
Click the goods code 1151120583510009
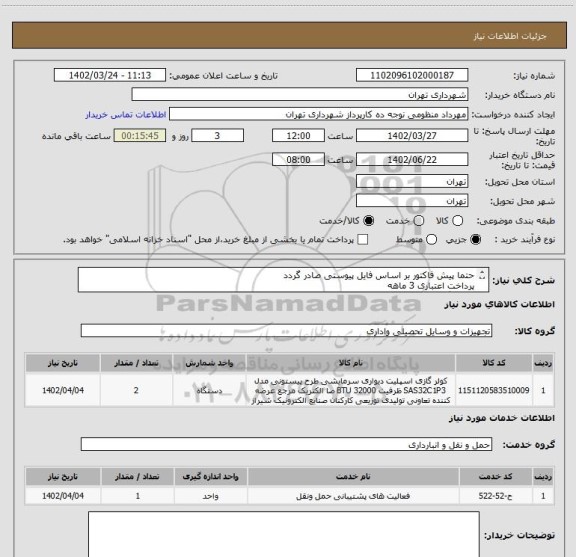coord(494,390)
